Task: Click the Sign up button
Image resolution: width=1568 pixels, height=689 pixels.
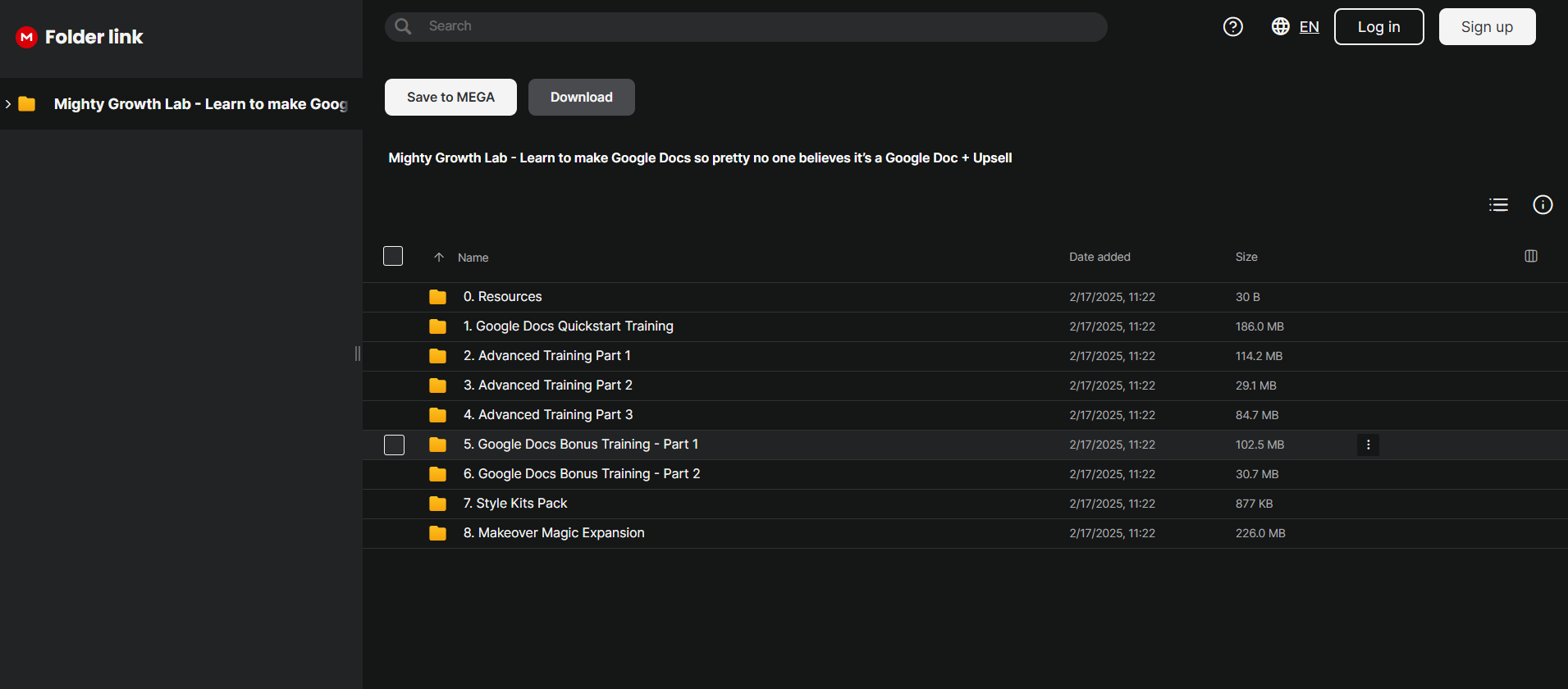Action: point(1487,27)
